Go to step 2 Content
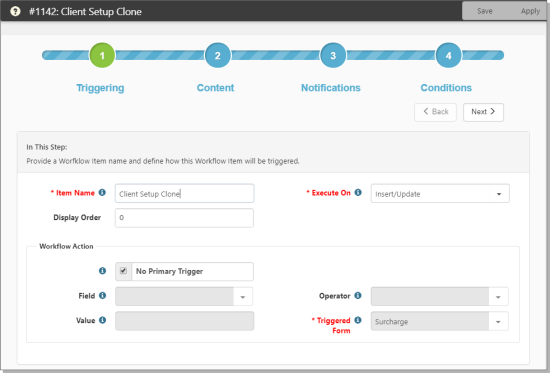Image resolution: width=550 pixels, height=373 pixels. (x=217, y=55)
